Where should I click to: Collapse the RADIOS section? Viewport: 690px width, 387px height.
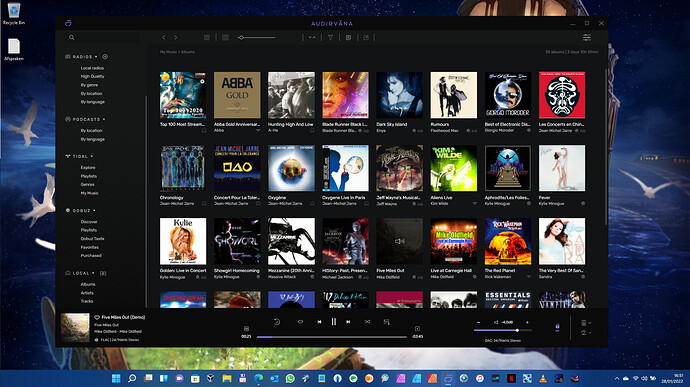tap(96, 57)
